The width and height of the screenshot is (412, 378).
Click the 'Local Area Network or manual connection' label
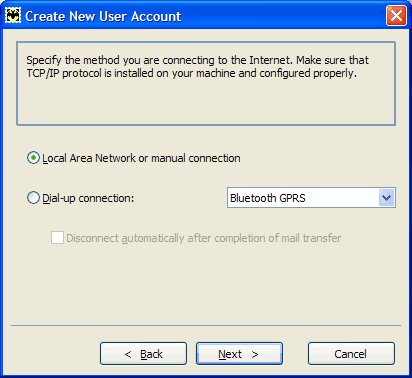(x=141, y=158)
